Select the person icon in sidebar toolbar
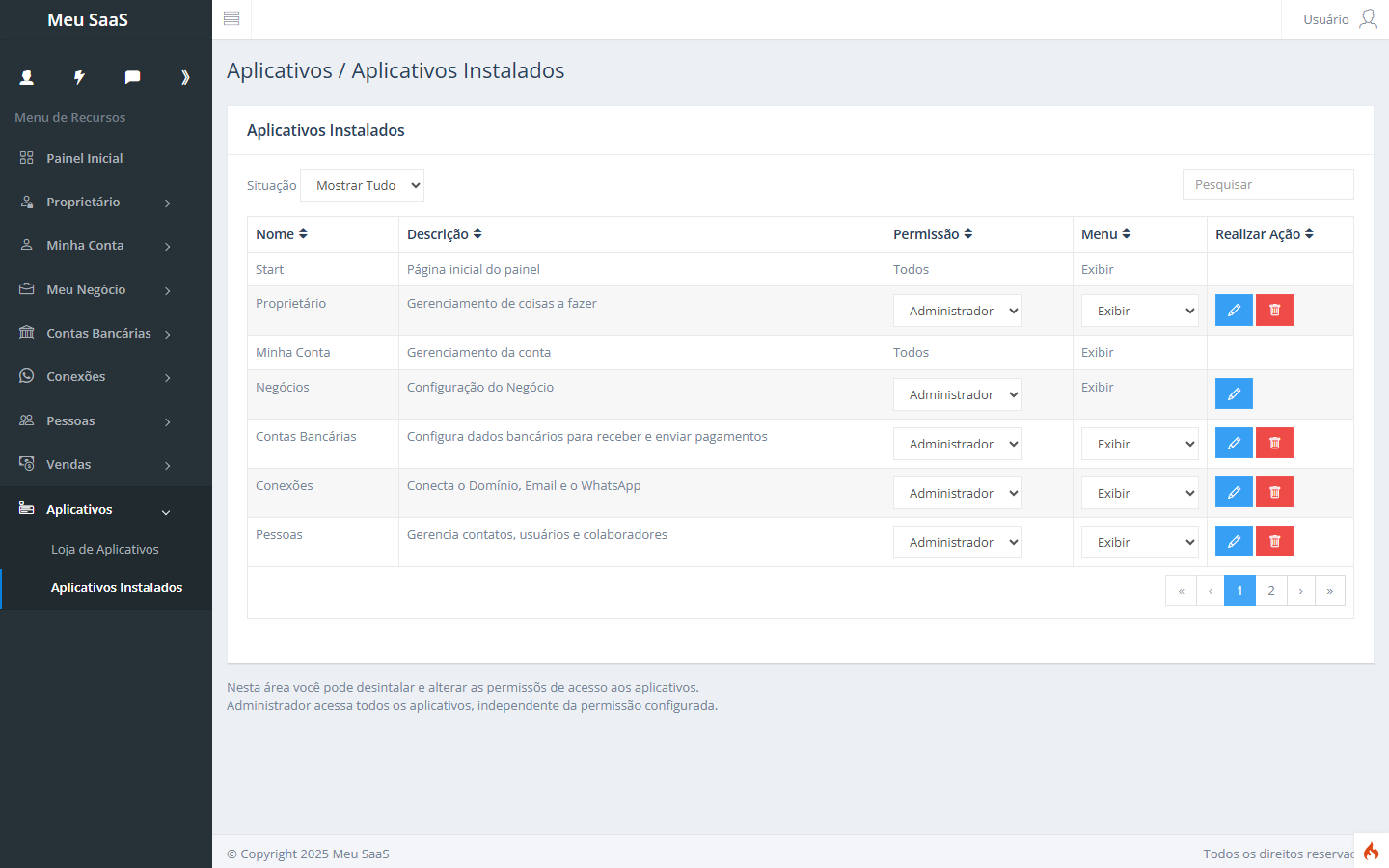The height and width of the screenshot is (868, 1389). coord(27,77)
